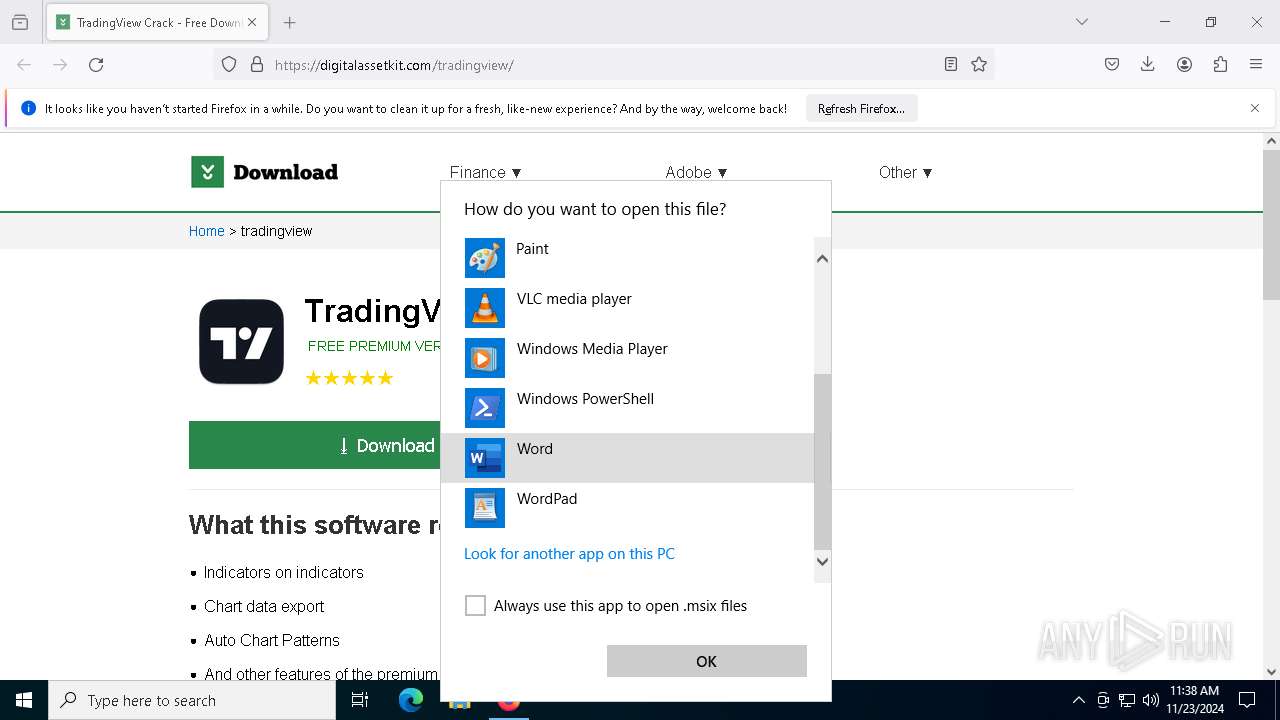Close the TradingView Crack tab
Image resolution: width=1280 pixels, height=720 pixels.
pos(252,22)
